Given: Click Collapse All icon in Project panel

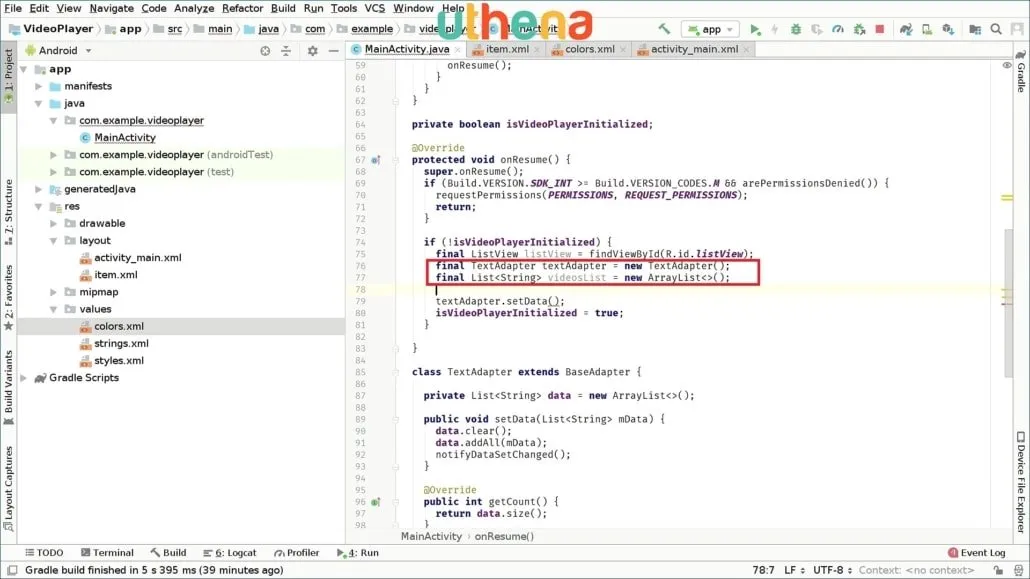Looking at the screenshot, I should [x=286, y=51].
